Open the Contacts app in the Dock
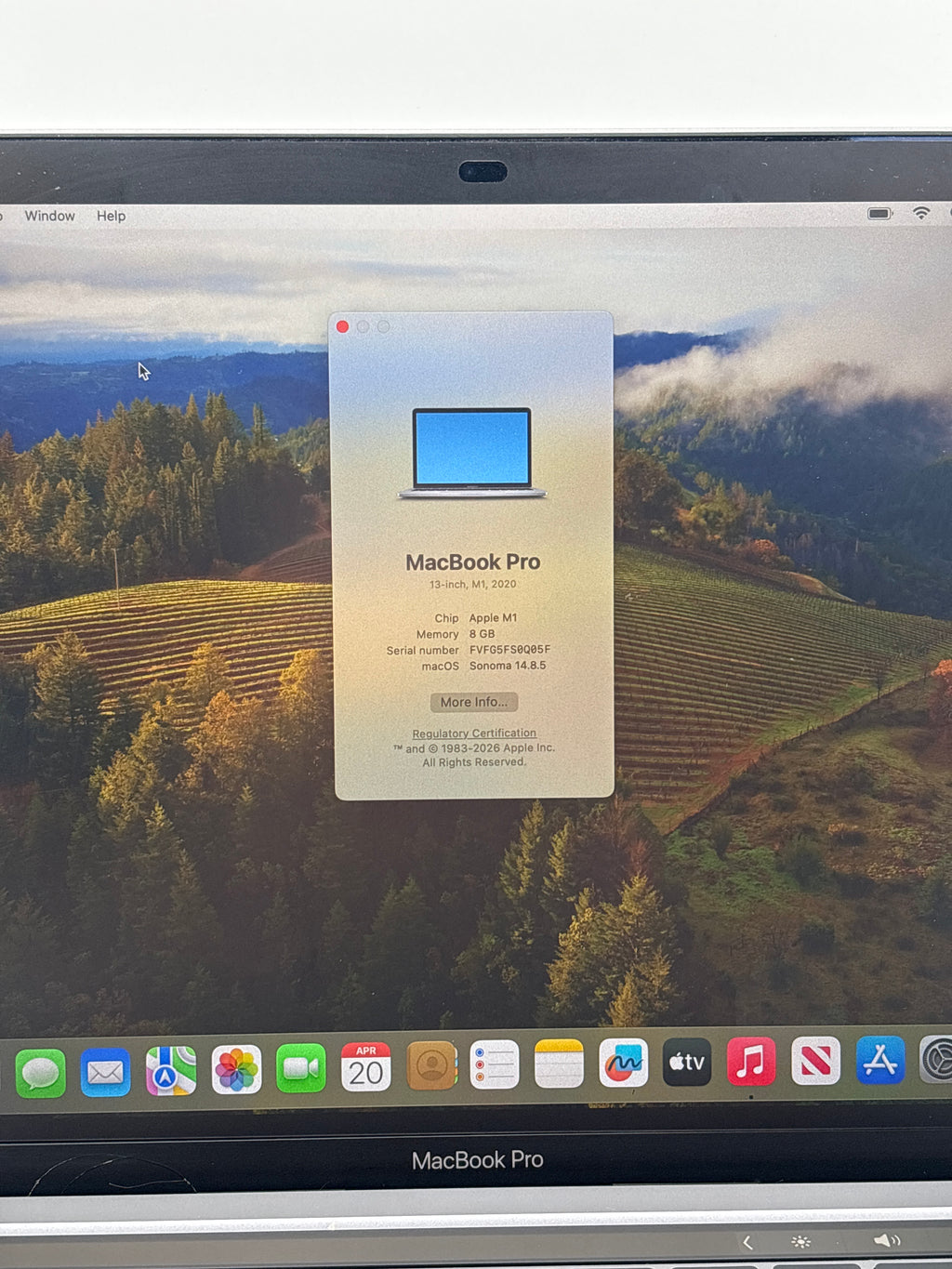The image size is (952, 1269). [432, 1065]
